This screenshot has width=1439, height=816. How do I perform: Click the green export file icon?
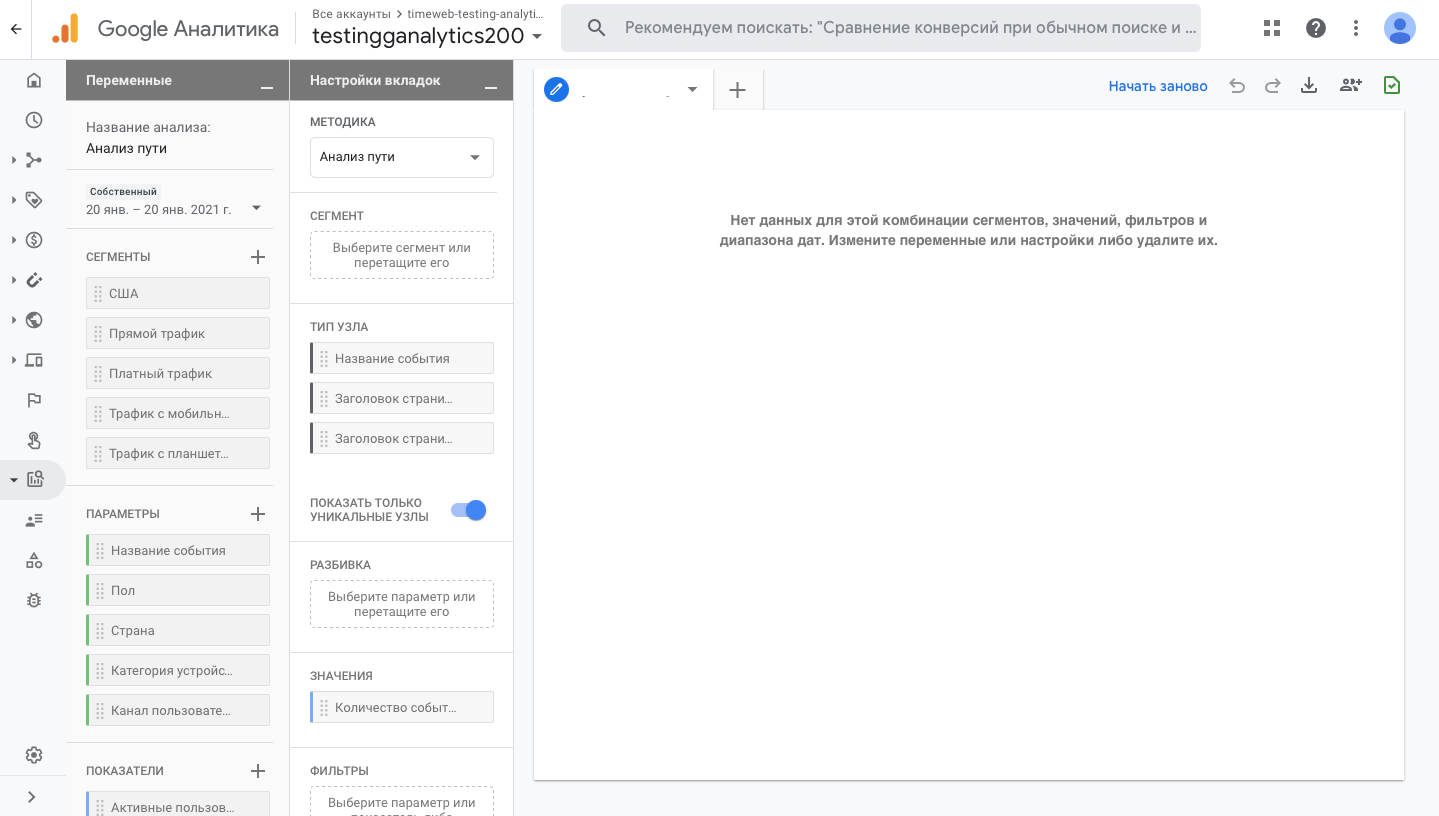(1391, 86)
